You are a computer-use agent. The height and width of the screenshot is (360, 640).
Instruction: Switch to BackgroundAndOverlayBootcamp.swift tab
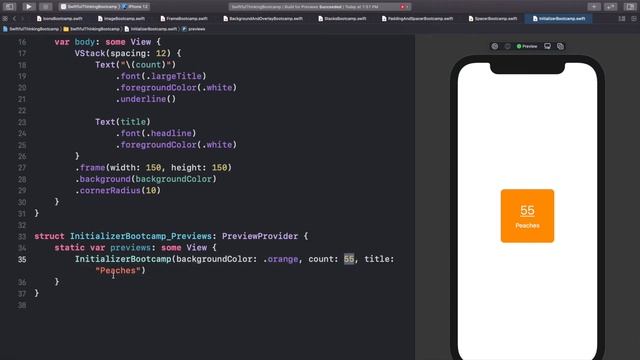tap(263, 18)
